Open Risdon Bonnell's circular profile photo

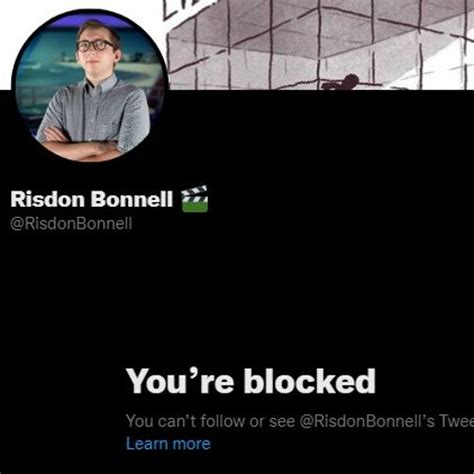coord(90,87)
